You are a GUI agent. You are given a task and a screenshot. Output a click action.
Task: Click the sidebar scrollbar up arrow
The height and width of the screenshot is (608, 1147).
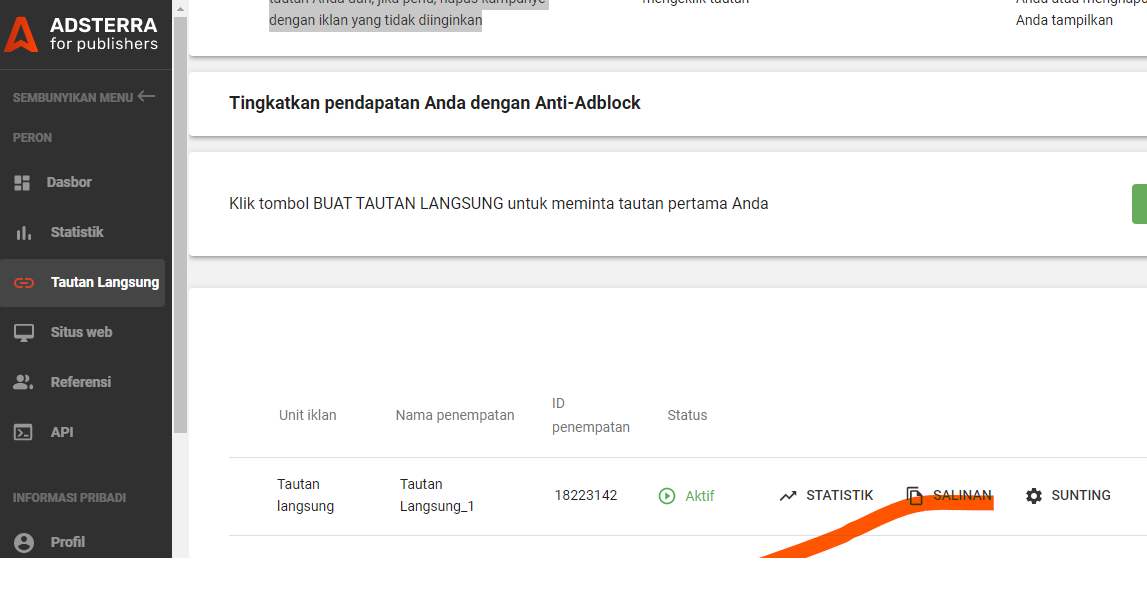click(181, 10)
